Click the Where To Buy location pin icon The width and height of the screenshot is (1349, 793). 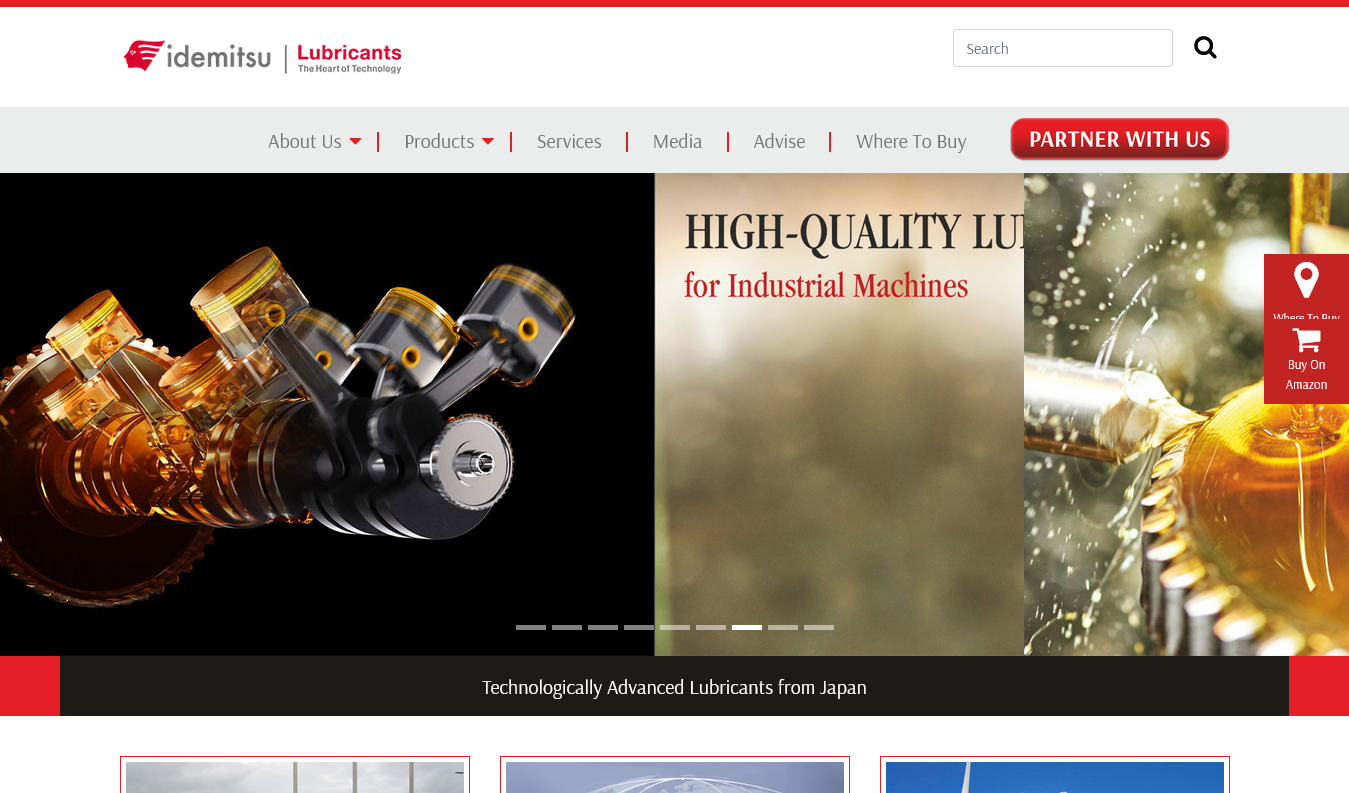tap(1306, 281)
